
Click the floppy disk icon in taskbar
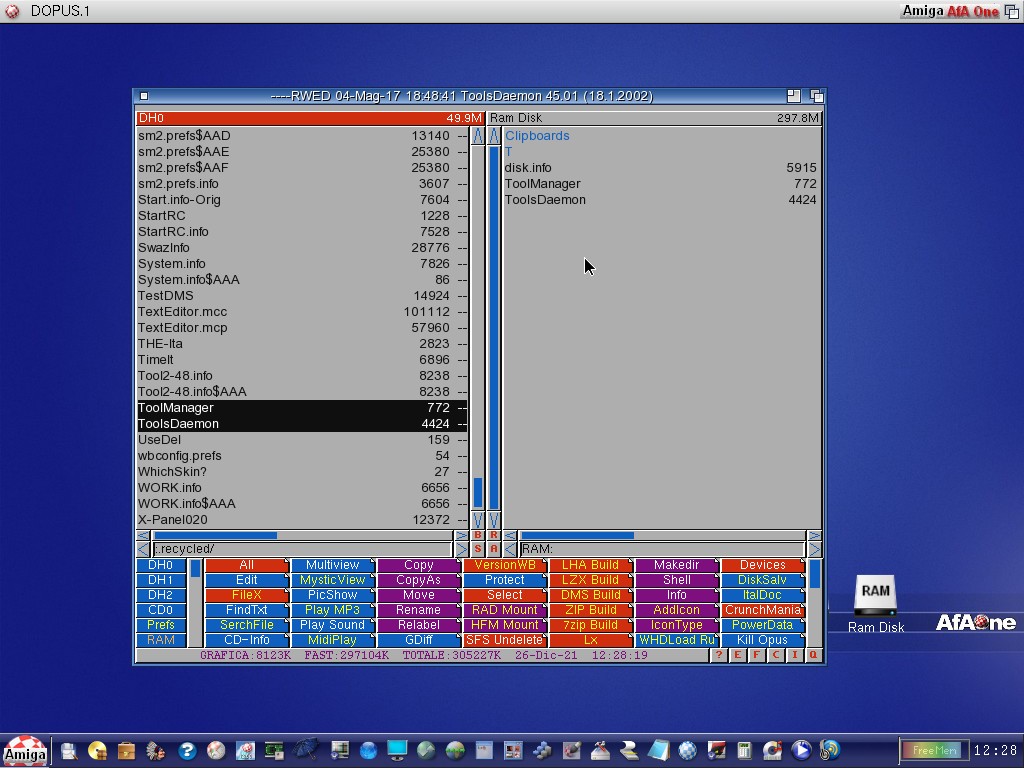(68, 750)
